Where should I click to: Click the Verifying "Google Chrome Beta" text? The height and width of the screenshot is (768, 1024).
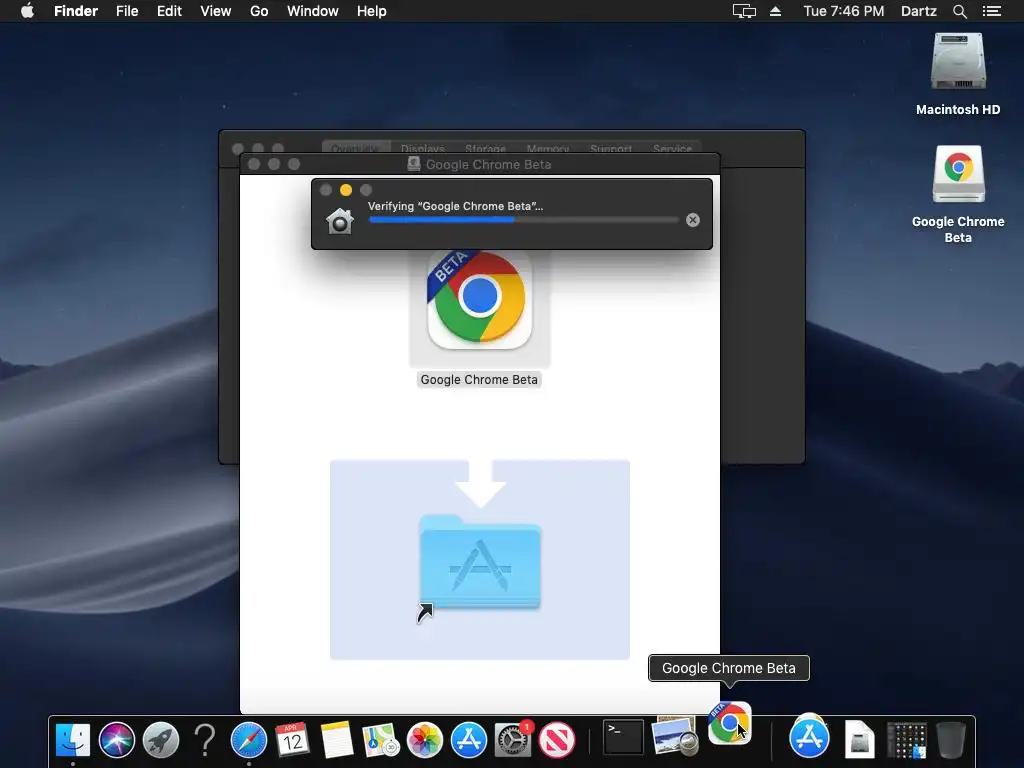click(455, 206)
